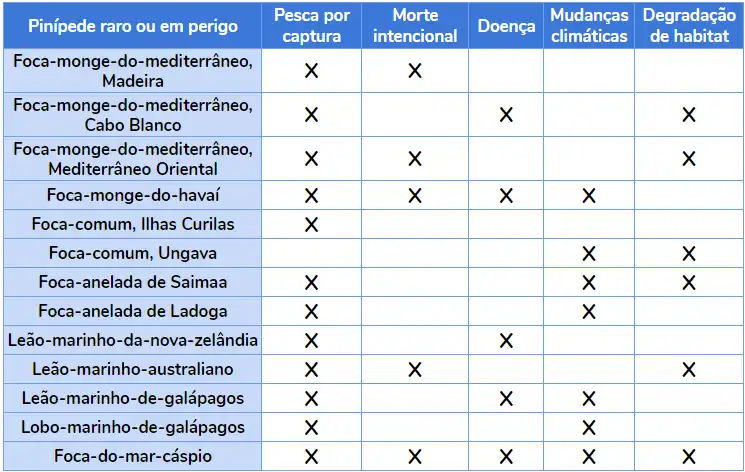Screen dimensions: 745x472
Task: Click Degradação de habitat X for Foca-comum, Ungava
Action: click(689, 253)
